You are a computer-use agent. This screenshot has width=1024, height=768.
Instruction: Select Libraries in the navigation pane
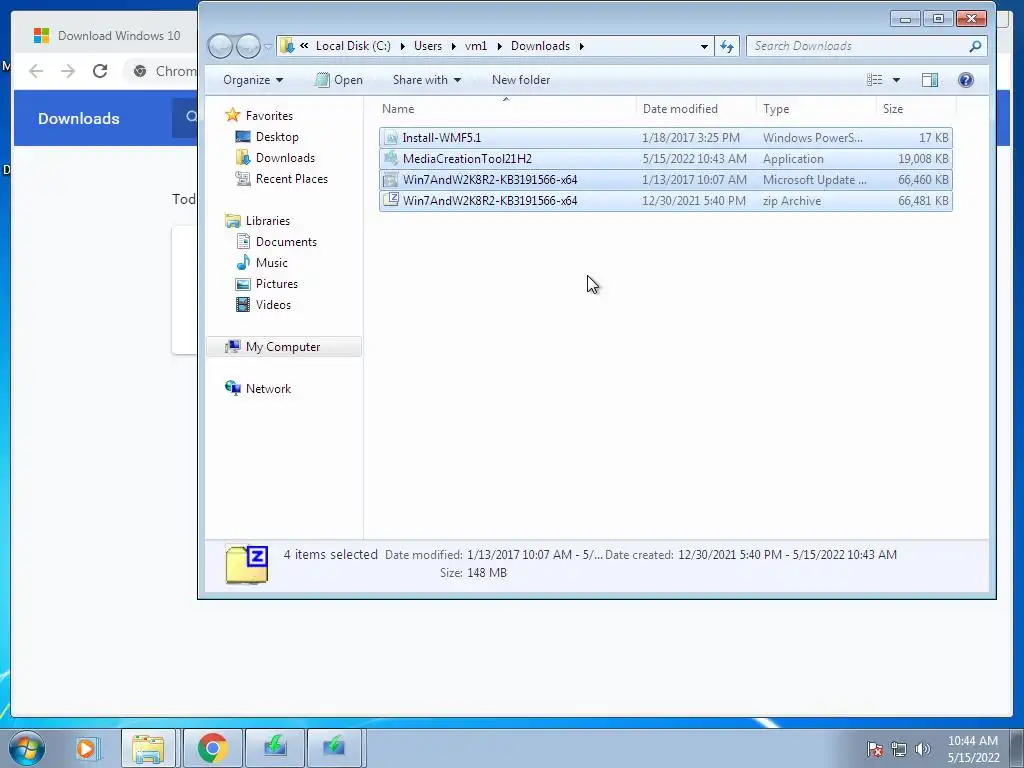click(267, 221)
